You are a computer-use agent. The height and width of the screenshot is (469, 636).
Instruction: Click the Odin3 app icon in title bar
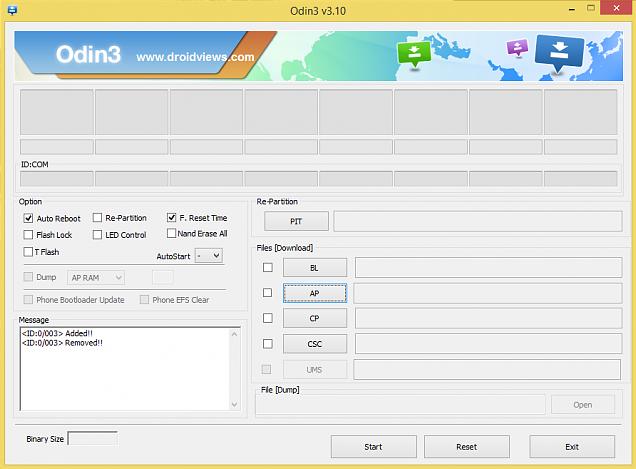[12, 10]
